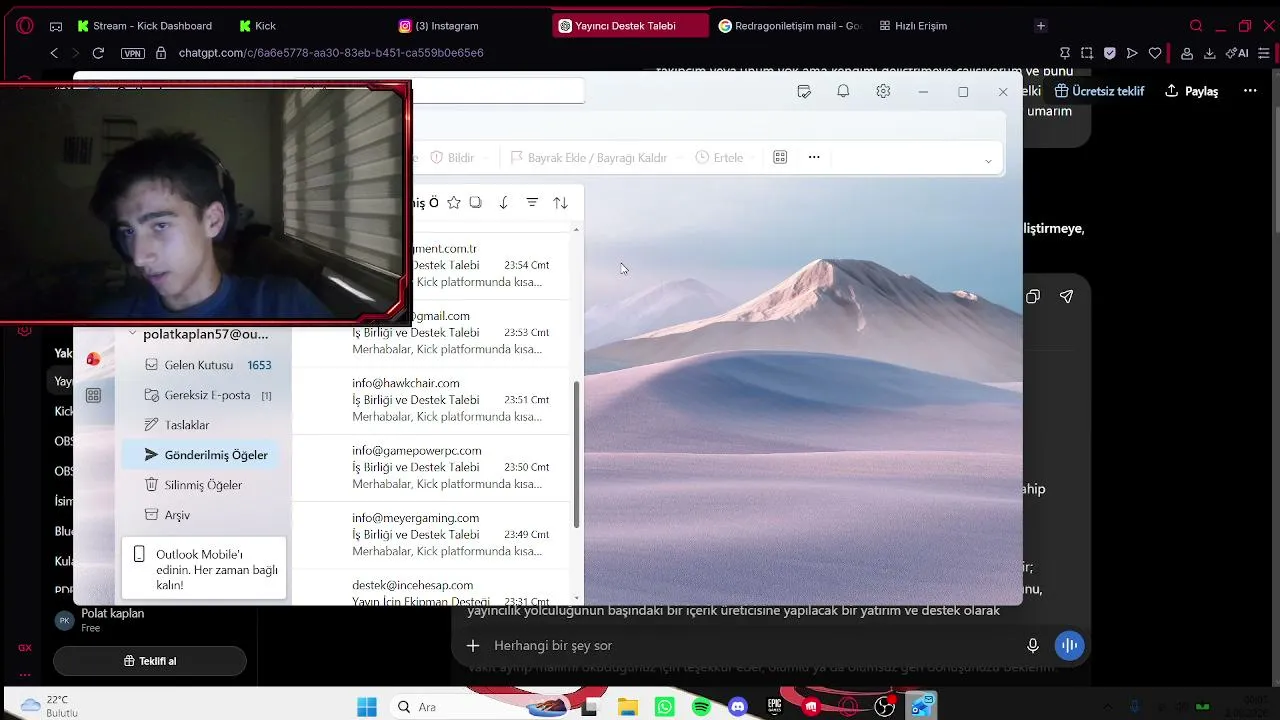Start ChatGPT voice mode blue button
The image size is (1280, 720).
(1070, 646)
